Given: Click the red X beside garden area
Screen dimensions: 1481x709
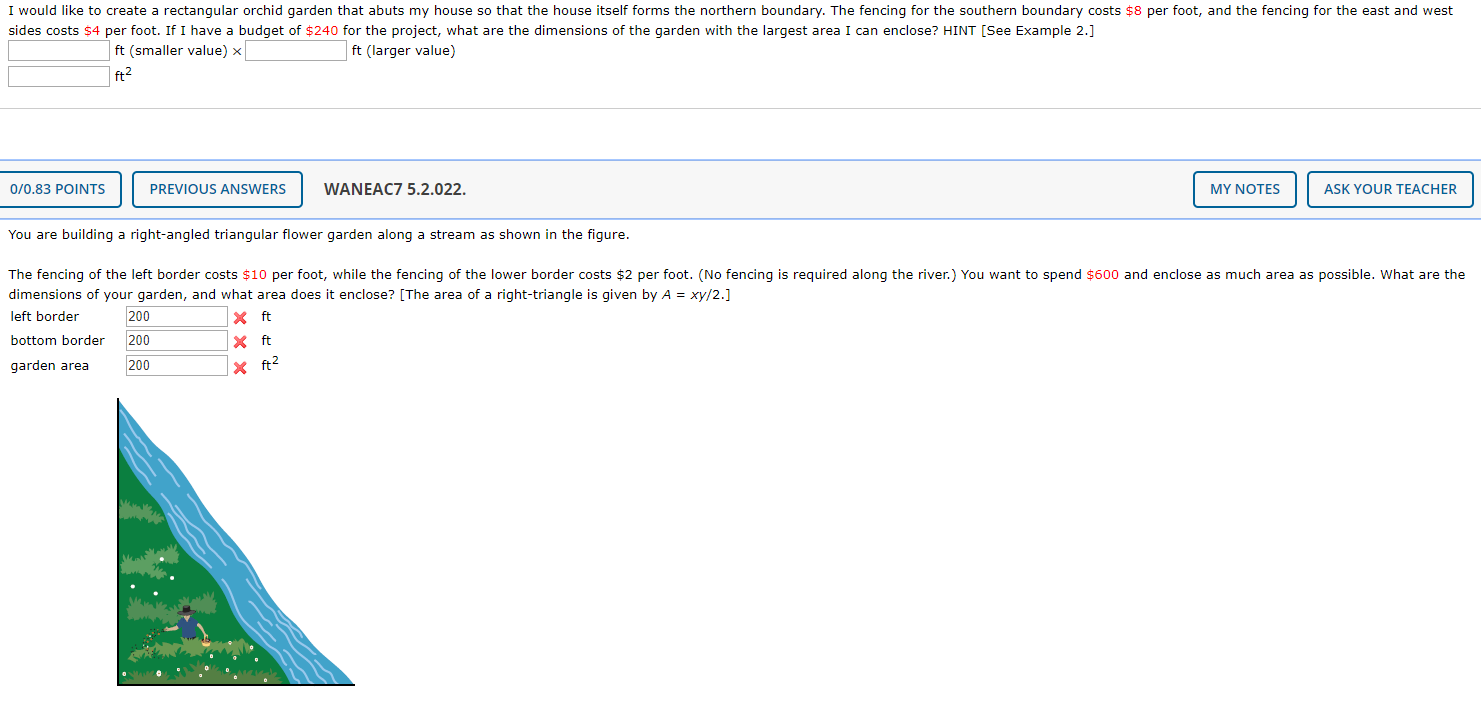Looking at the screenshot, I should tap(240, 366).
